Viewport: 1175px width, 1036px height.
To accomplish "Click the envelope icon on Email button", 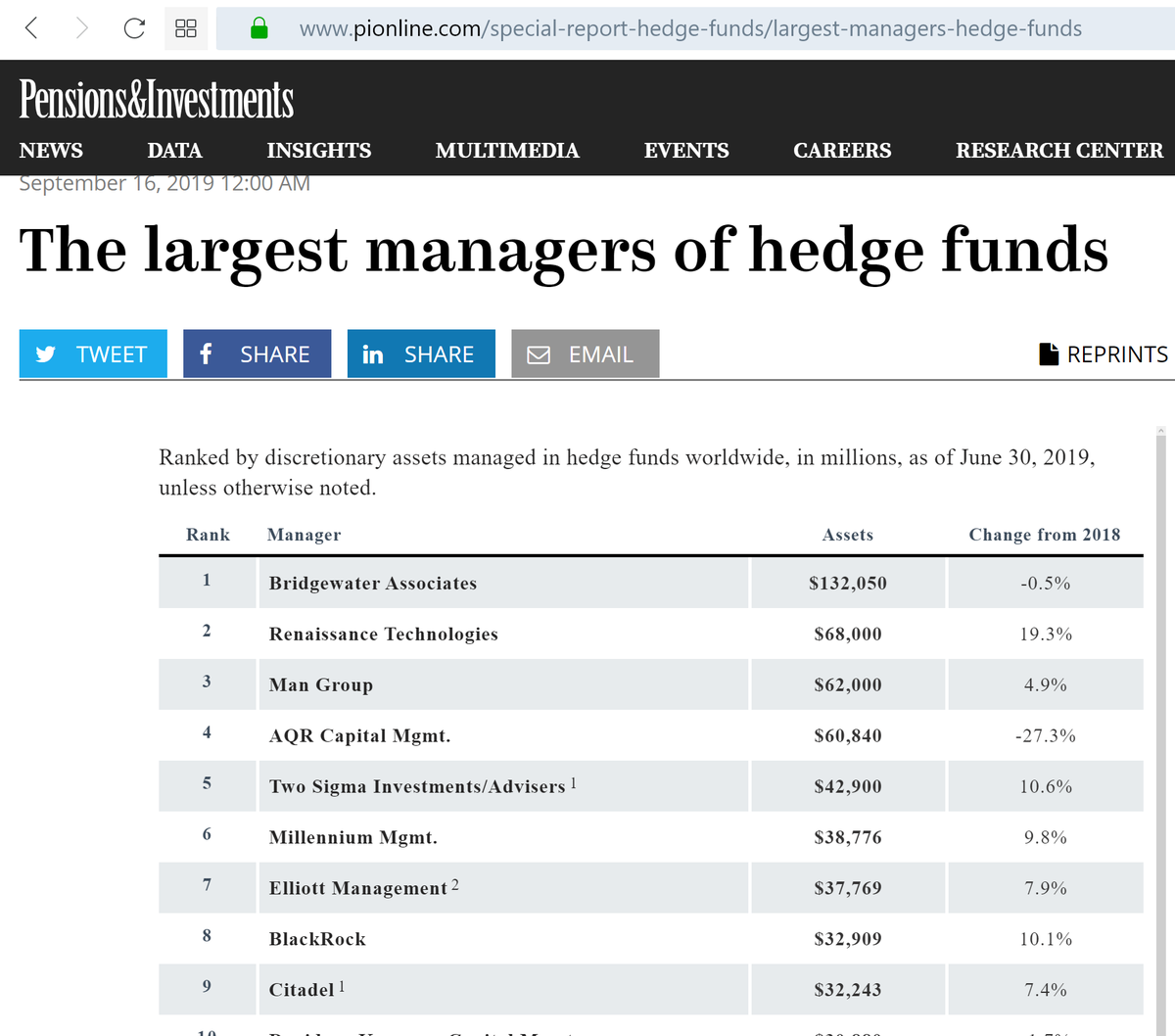I will tap(538, 353).
